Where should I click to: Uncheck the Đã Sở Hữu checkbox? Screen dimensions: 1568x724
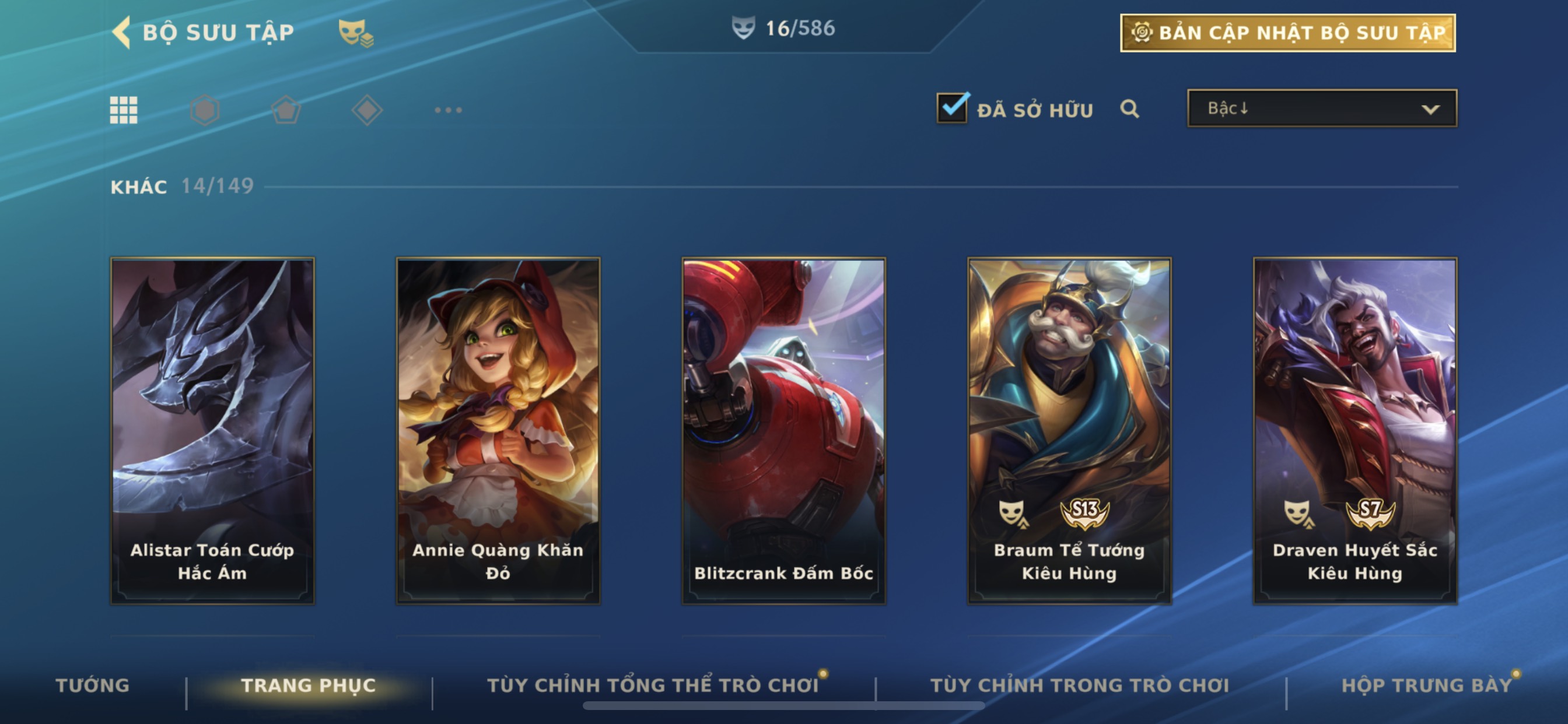(952, 108)
